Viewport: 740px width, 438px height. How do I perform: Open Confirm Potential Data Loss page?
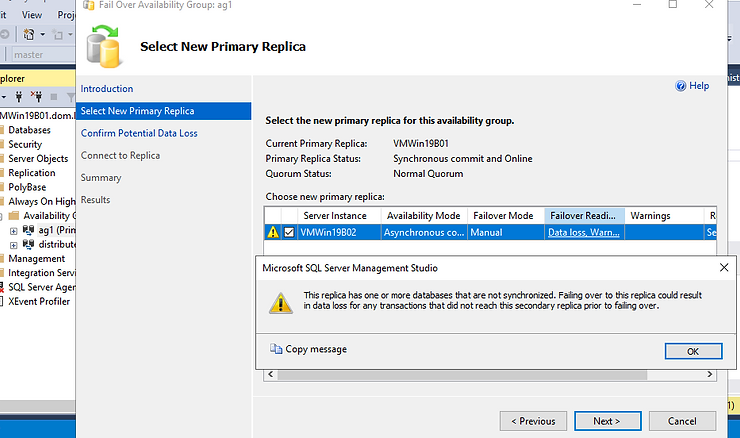pos(139,133)
